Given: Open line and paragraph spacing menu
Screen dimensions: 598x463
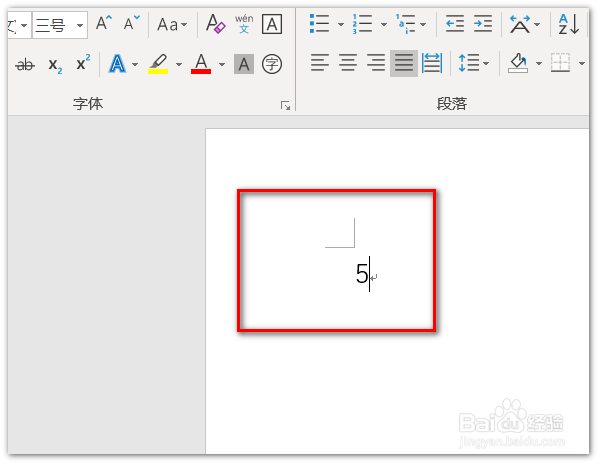Looking at the screenshot, I should point(474,63).
